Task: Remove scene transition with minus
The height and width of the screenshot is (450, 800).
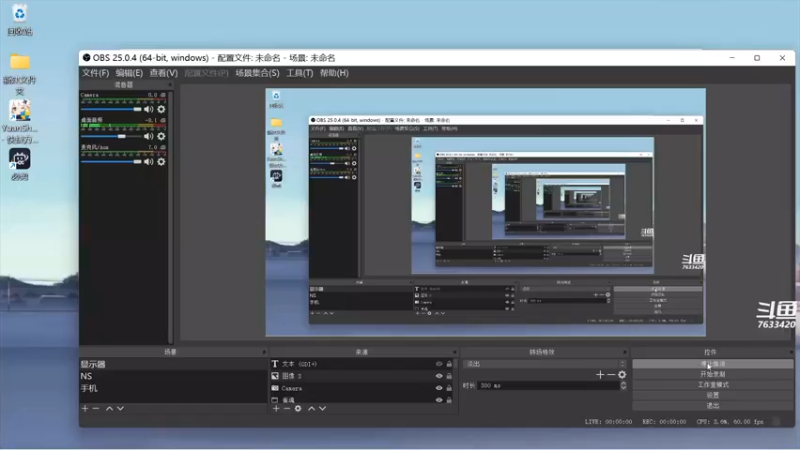Action: pos(611,374)
